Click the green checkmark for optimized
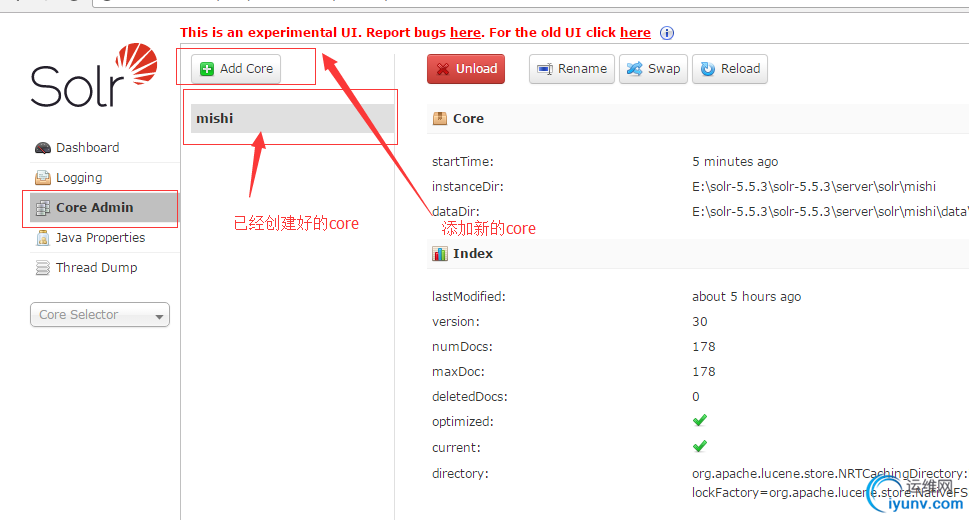 click(x=700, y=420)
